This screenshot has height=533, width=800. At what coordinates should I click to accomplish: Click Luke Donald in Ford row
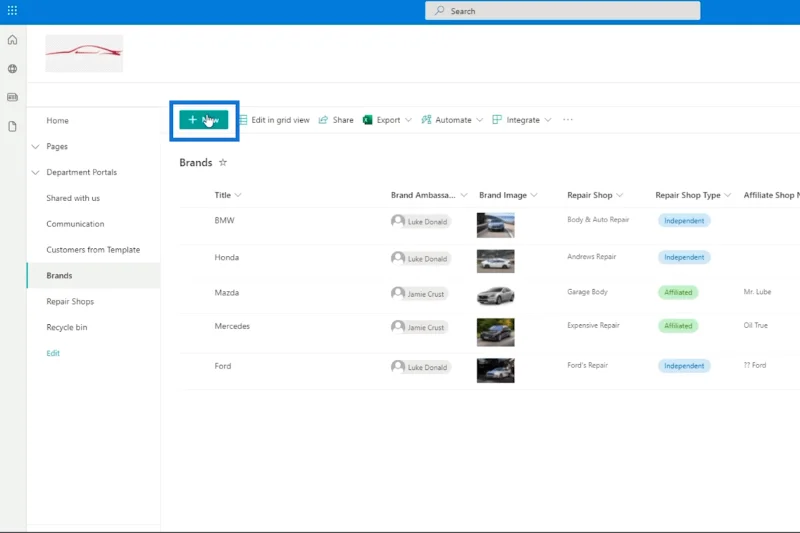pyautogui.click(x=420, y=367)
